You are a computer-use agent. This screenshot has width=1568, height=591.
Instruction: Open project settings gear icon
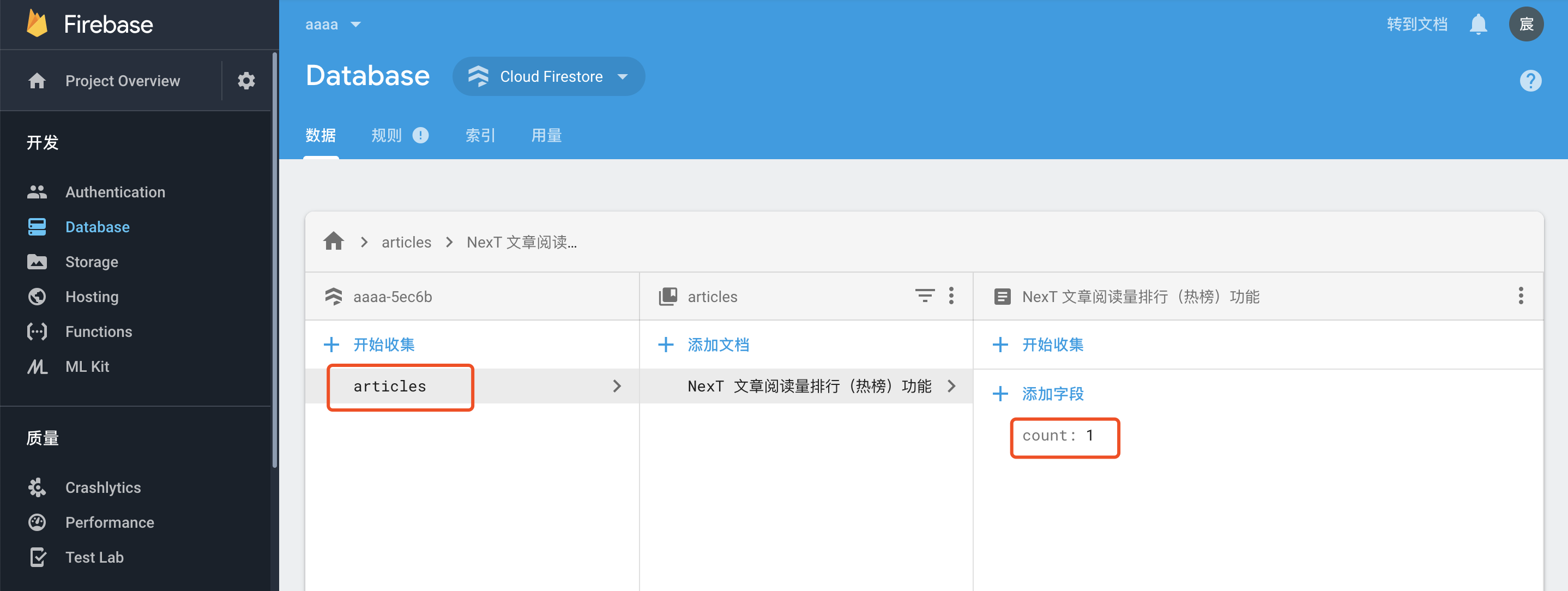coord(246,81)
